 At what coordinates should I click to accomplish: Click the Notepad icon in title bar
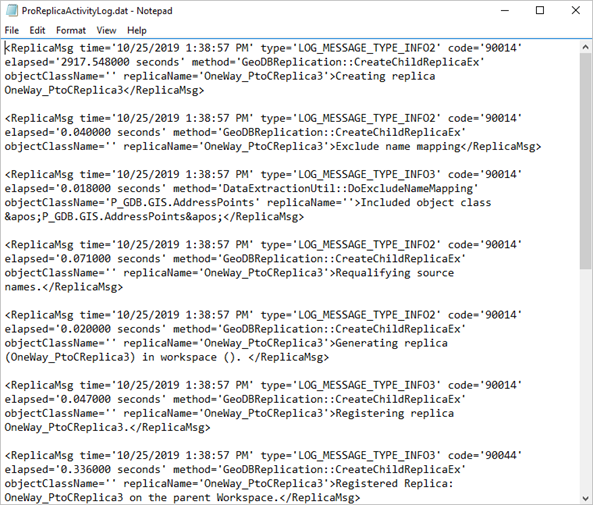pos(11,11)
